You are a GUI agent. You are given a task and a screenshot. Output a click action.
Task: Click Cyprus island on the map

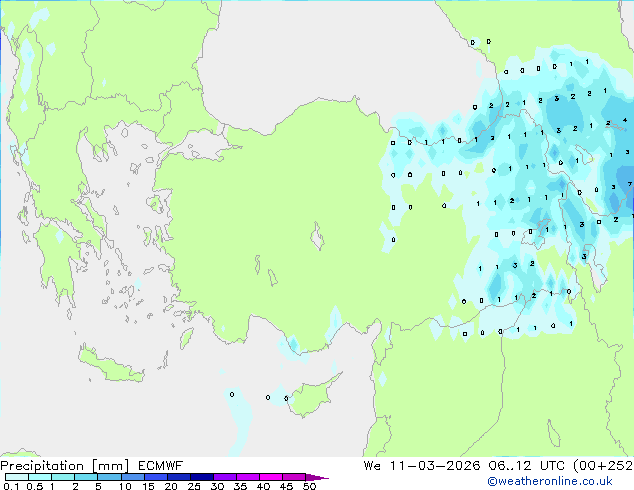point(311,396)
